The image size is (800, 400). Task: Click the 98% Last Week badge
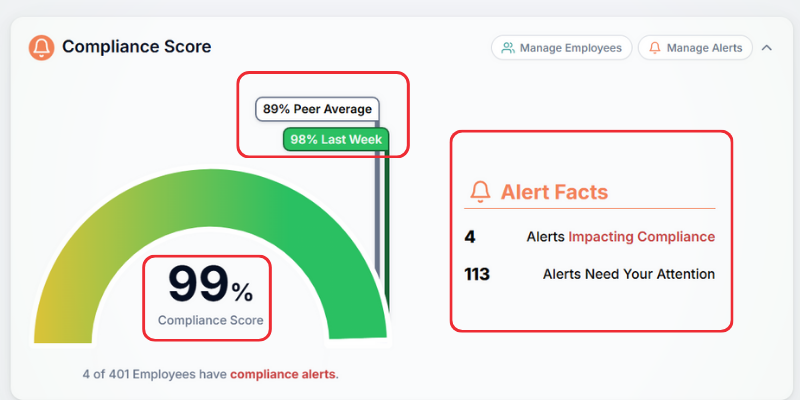pos(336,139)
